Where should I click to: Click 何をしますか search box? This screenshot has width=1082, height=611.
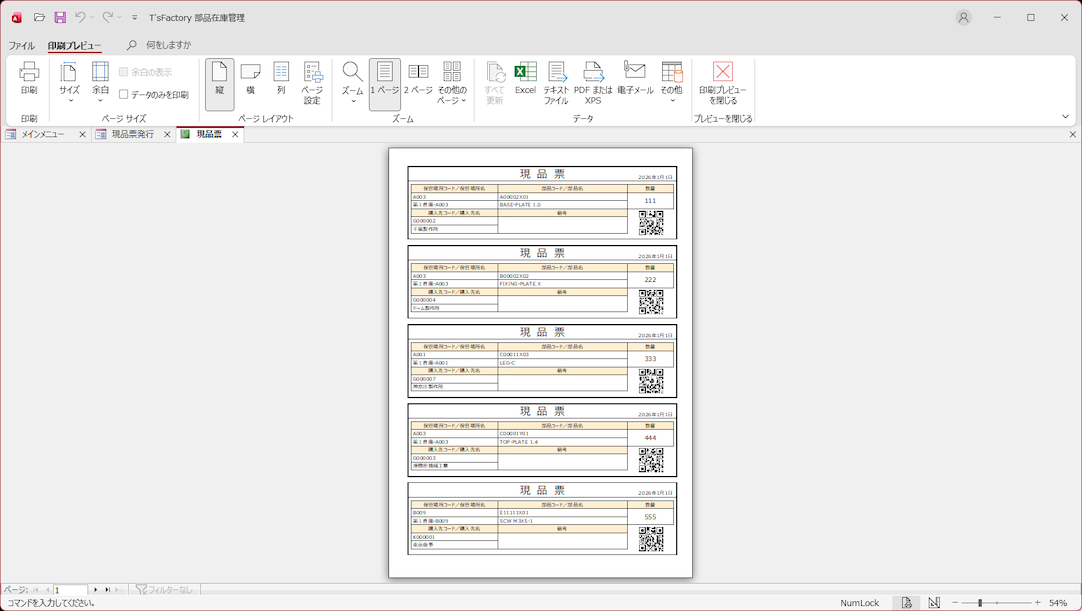tap(168, 45)
